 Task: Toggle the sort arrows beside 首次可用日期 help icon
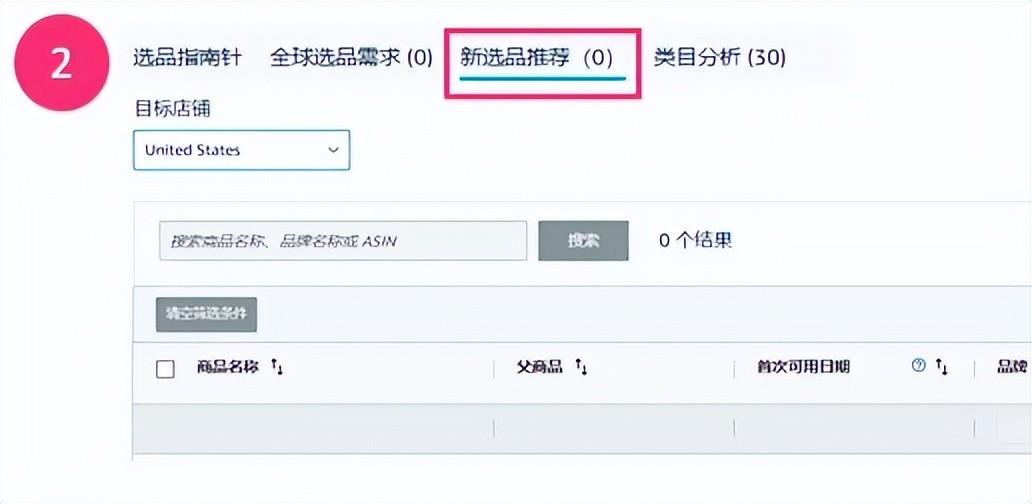coord(941,367)
